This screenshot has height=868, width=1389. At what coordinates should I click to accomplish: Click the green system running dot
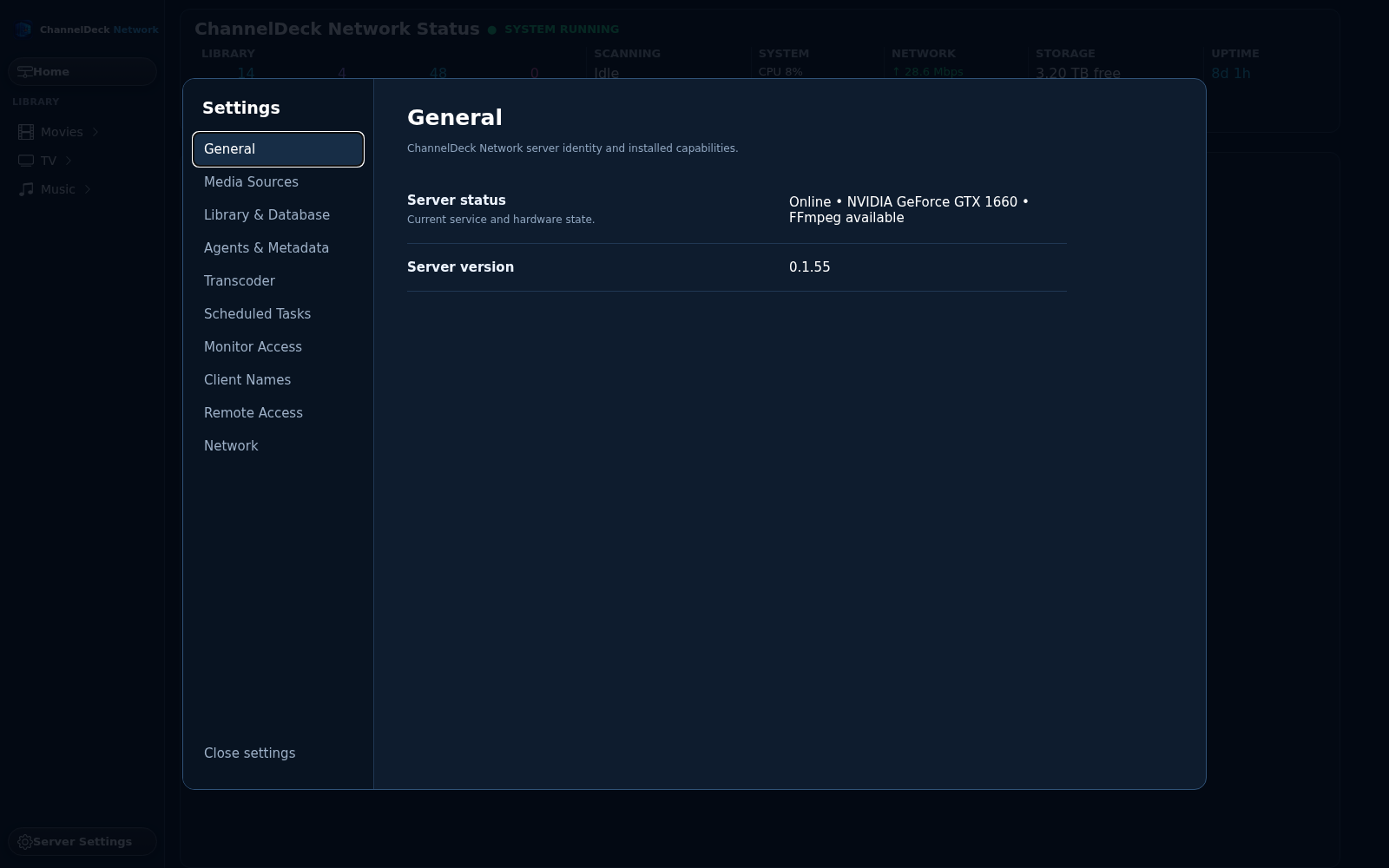pos(492,30)
